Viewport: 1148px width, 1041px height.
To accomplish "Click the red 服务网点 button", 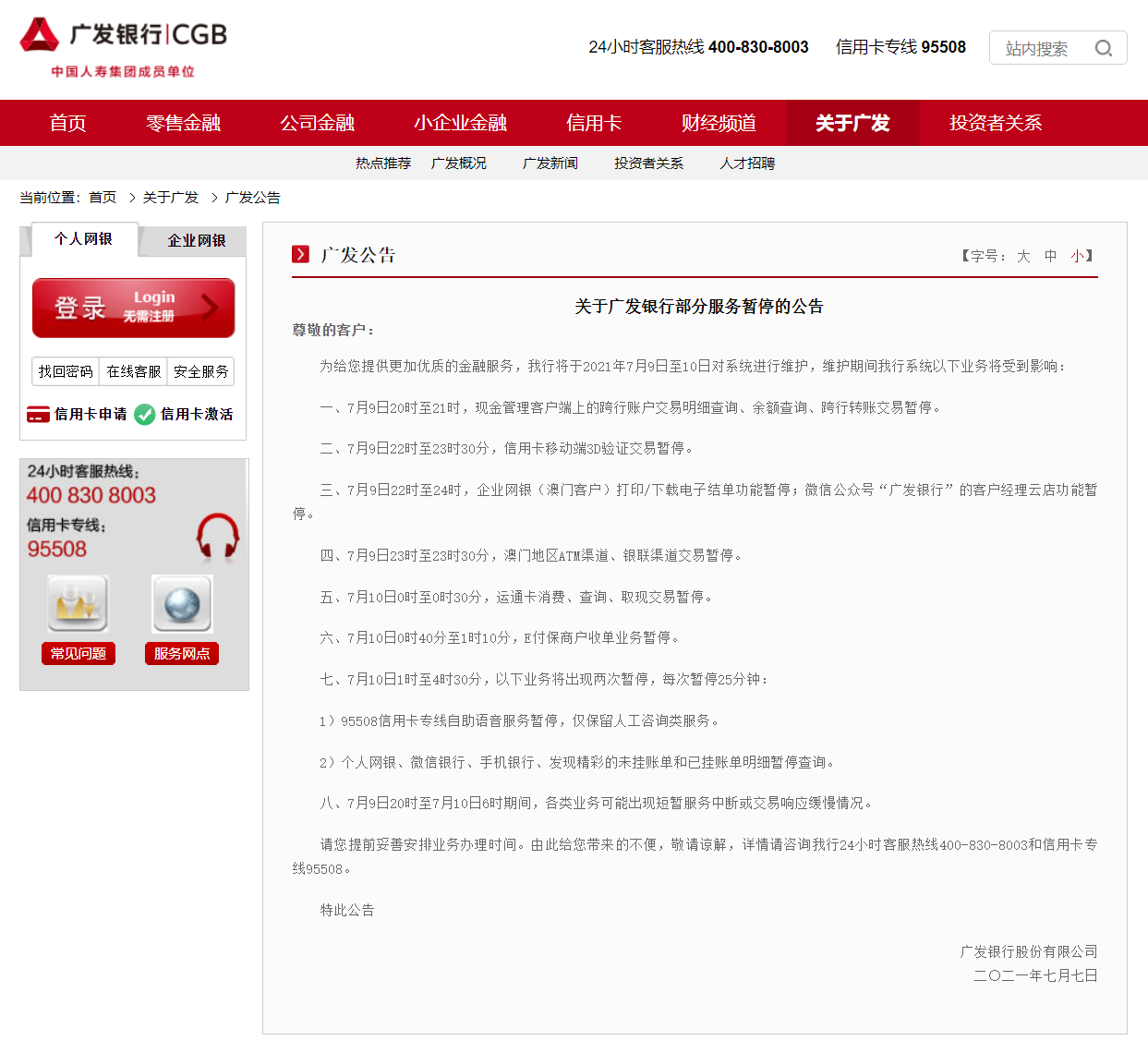I will point(182,653).
